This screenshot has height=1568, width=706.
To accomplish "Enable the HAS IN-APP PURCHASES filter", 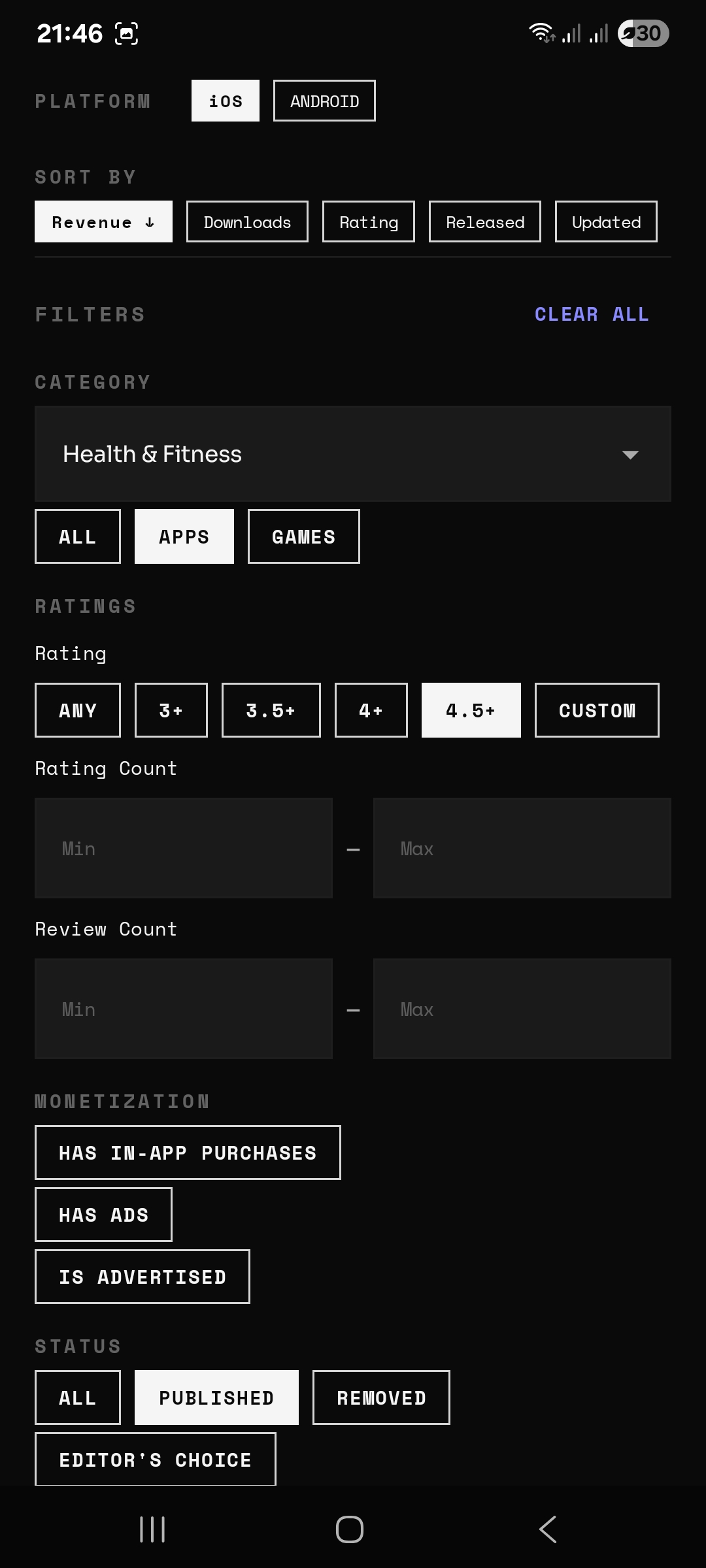I will click(x=188, y=1152).
